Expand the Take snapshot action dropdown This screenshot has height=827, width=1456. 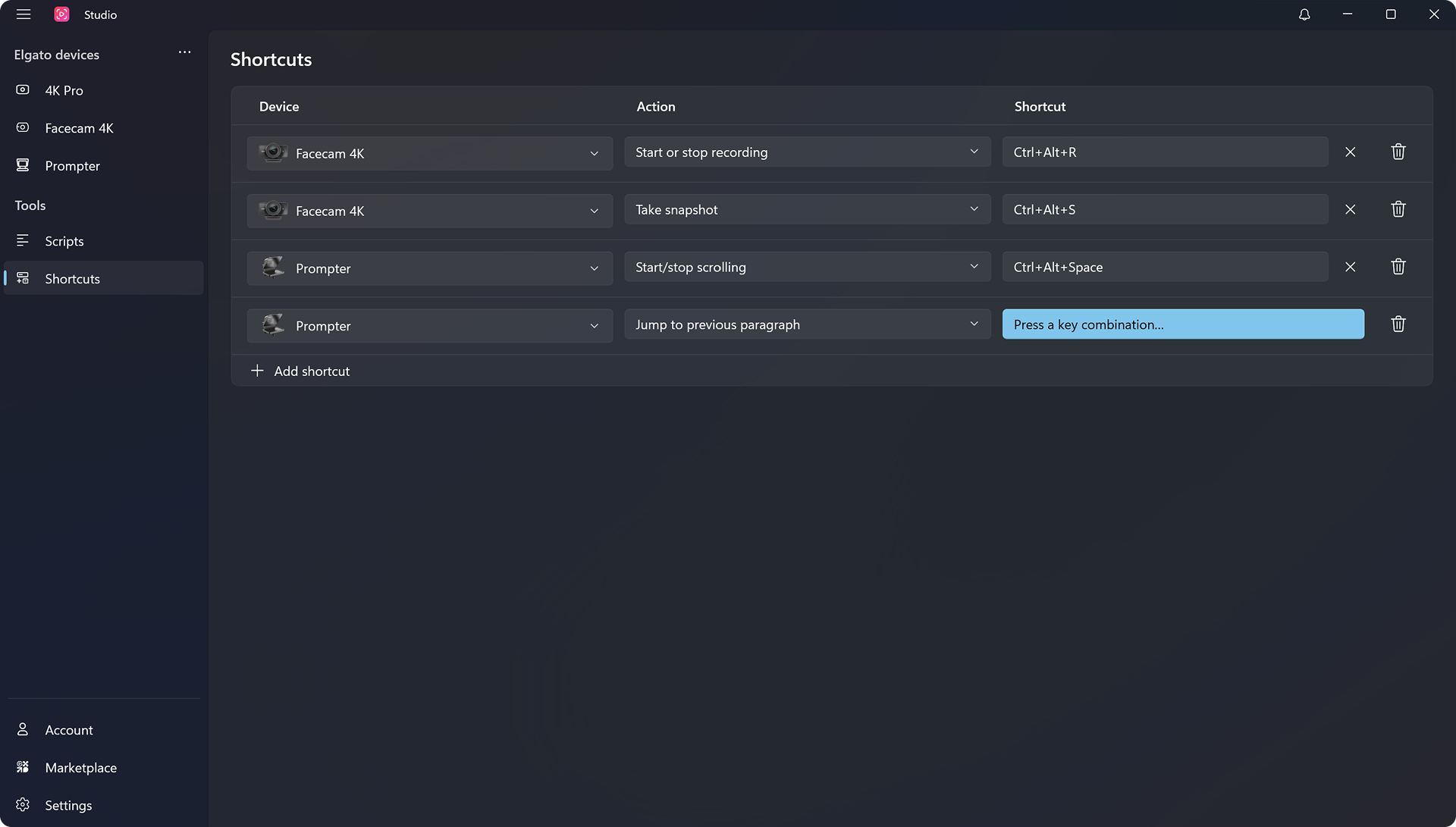pyautogui.click(x=808, y=210)
